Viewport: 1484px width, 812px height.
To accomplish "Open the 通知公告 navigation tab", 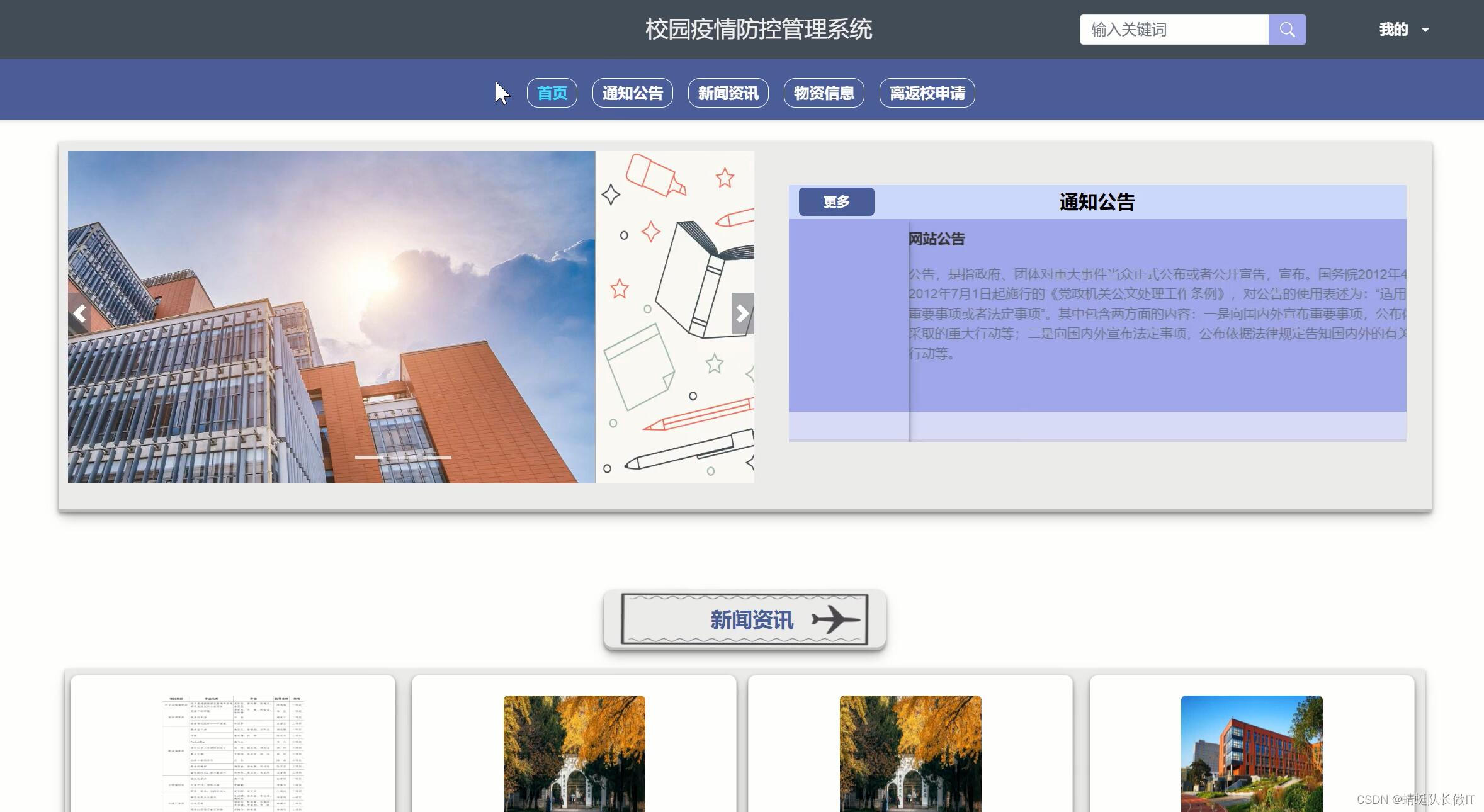I will 632,93.
